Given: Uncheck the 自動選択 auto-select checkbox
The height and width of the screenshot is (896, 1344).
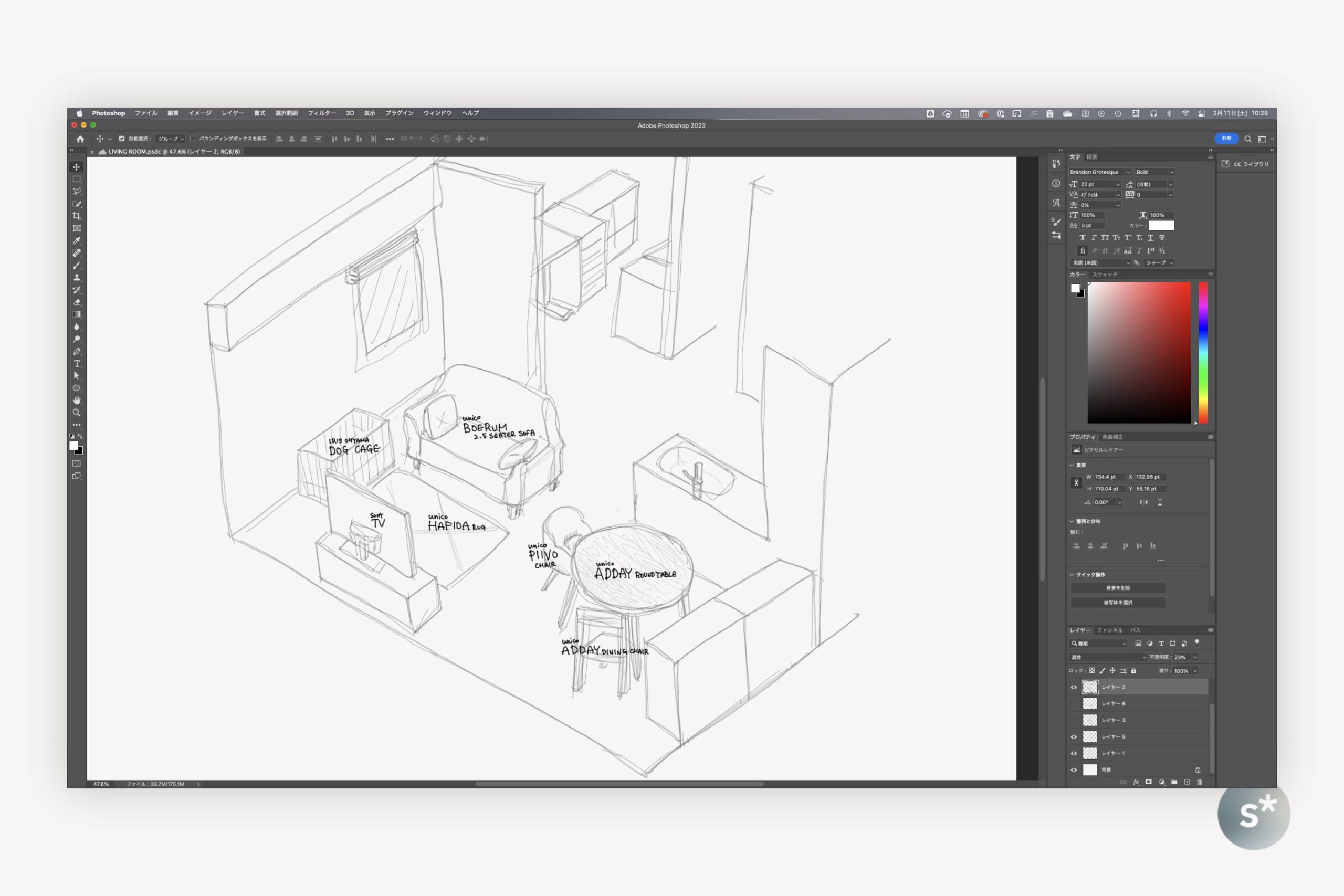Looking at the screenshot, I should pyautogui.click(x=122, y=139).
